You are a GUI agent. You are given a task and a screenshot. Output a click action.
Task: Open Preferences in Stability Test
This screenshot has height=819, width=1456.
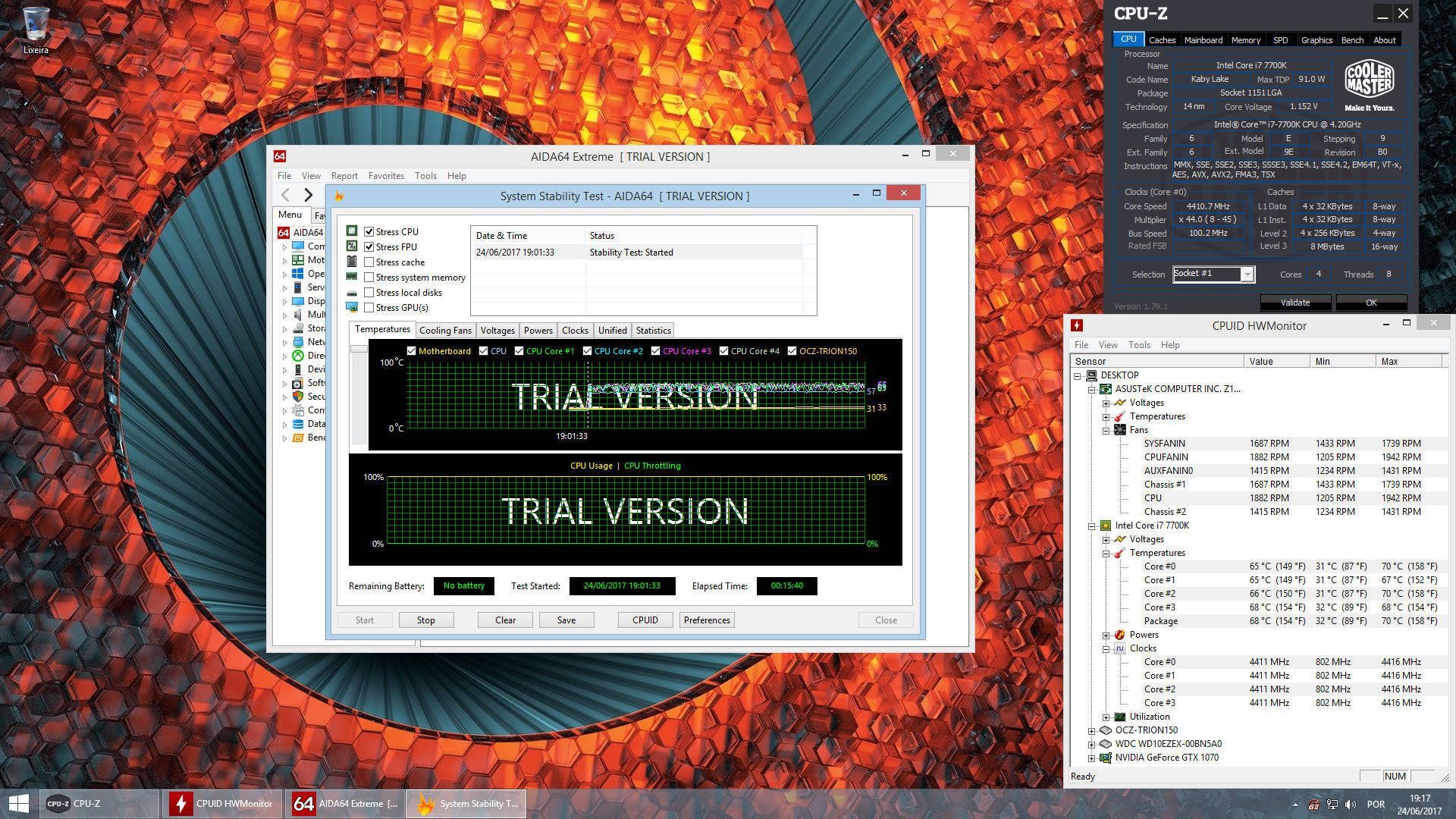[x=707, y=620]
